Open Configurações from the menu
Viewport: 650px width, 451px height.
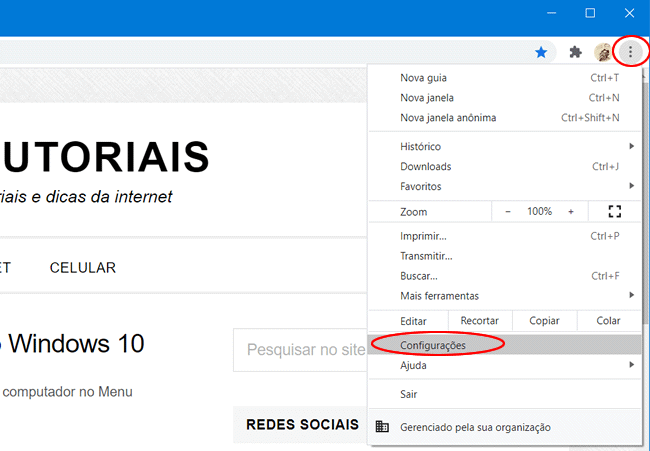pos(433,345)
